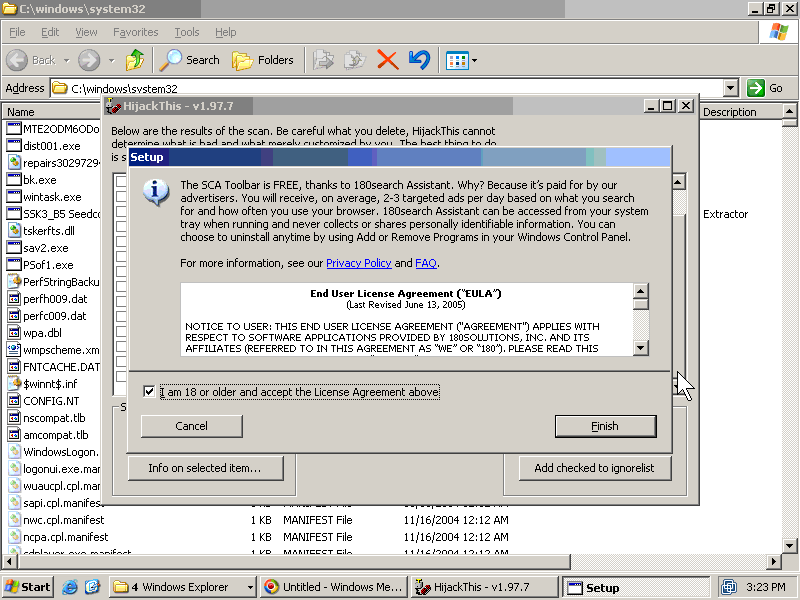Go up one folder level

(x=135, y=60)
